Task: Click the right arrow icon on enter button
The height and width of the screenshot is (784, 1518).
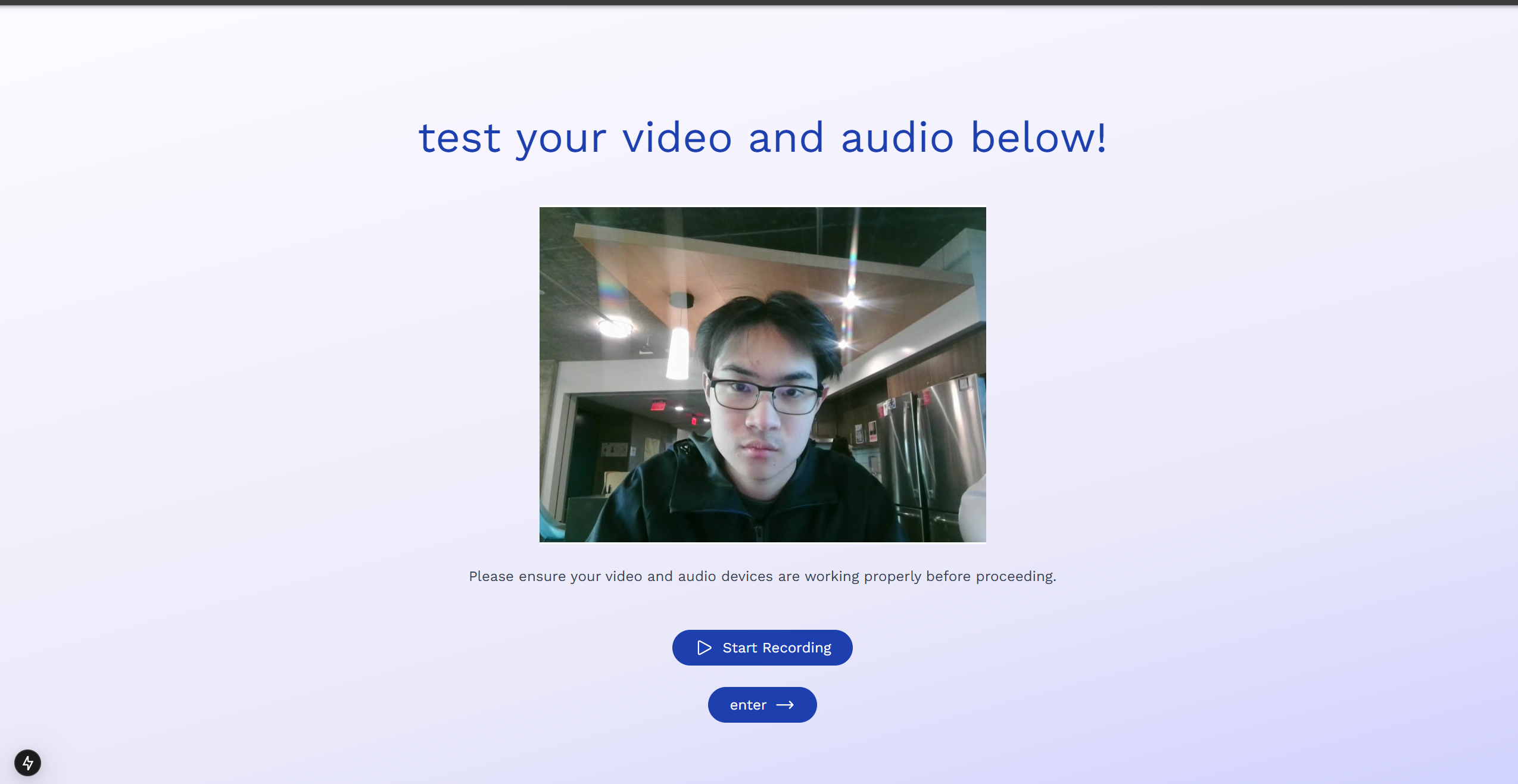Action: tap(785, 705)
